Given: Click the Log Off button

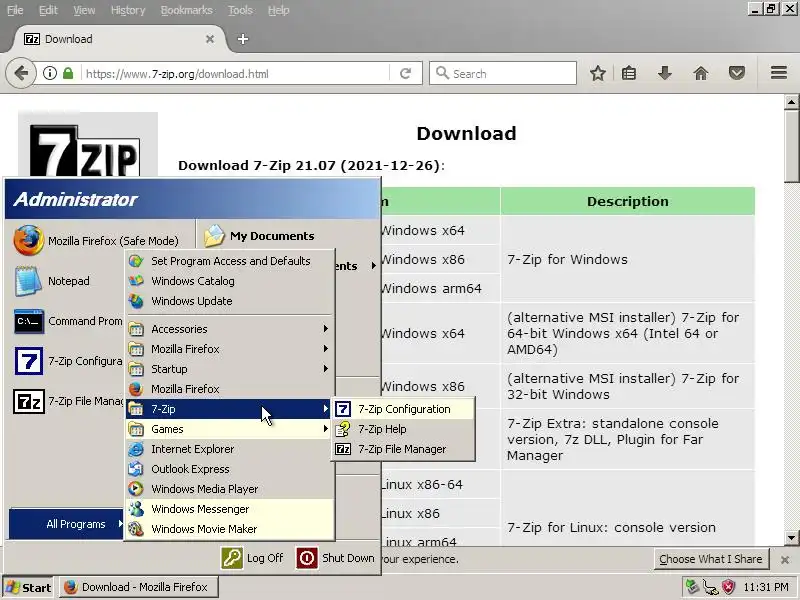Looking at the screenshot, I should 253,558.
